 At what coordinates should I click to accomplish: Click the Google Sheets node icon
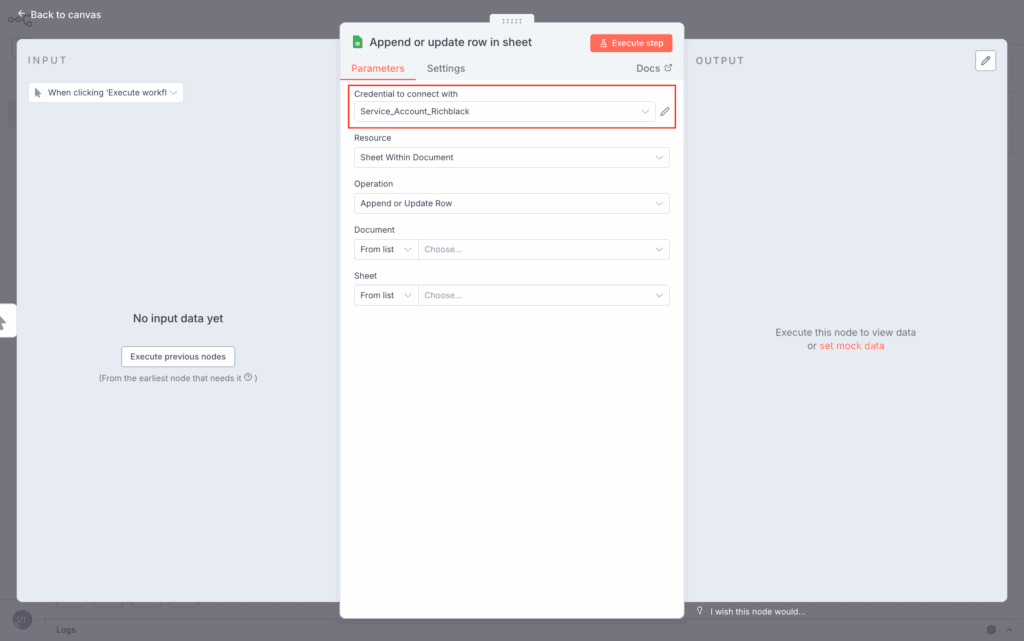point(357,42)
